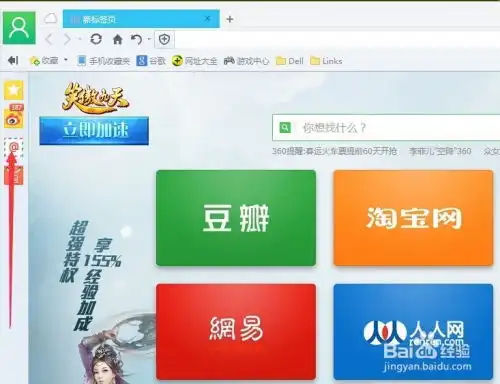This screenshot has width=500, height=384.
Task: Click the green search magnifier icon
Action: pyautogui.click(x=285, y=127)
